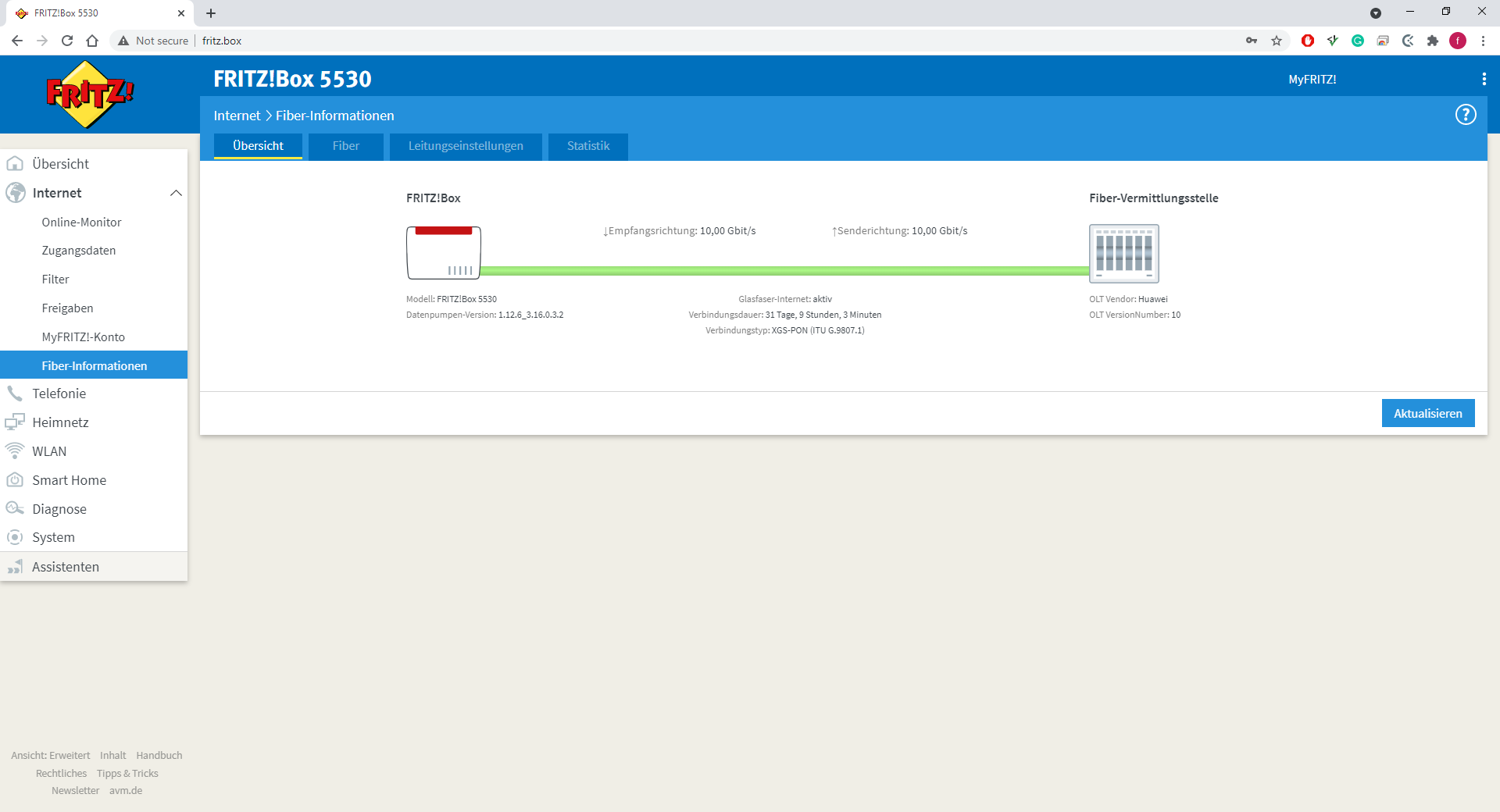The width and height of the screenshot is (1500, 812).
Task: Open the saved passwords key icon
Action: point(1252,41)
